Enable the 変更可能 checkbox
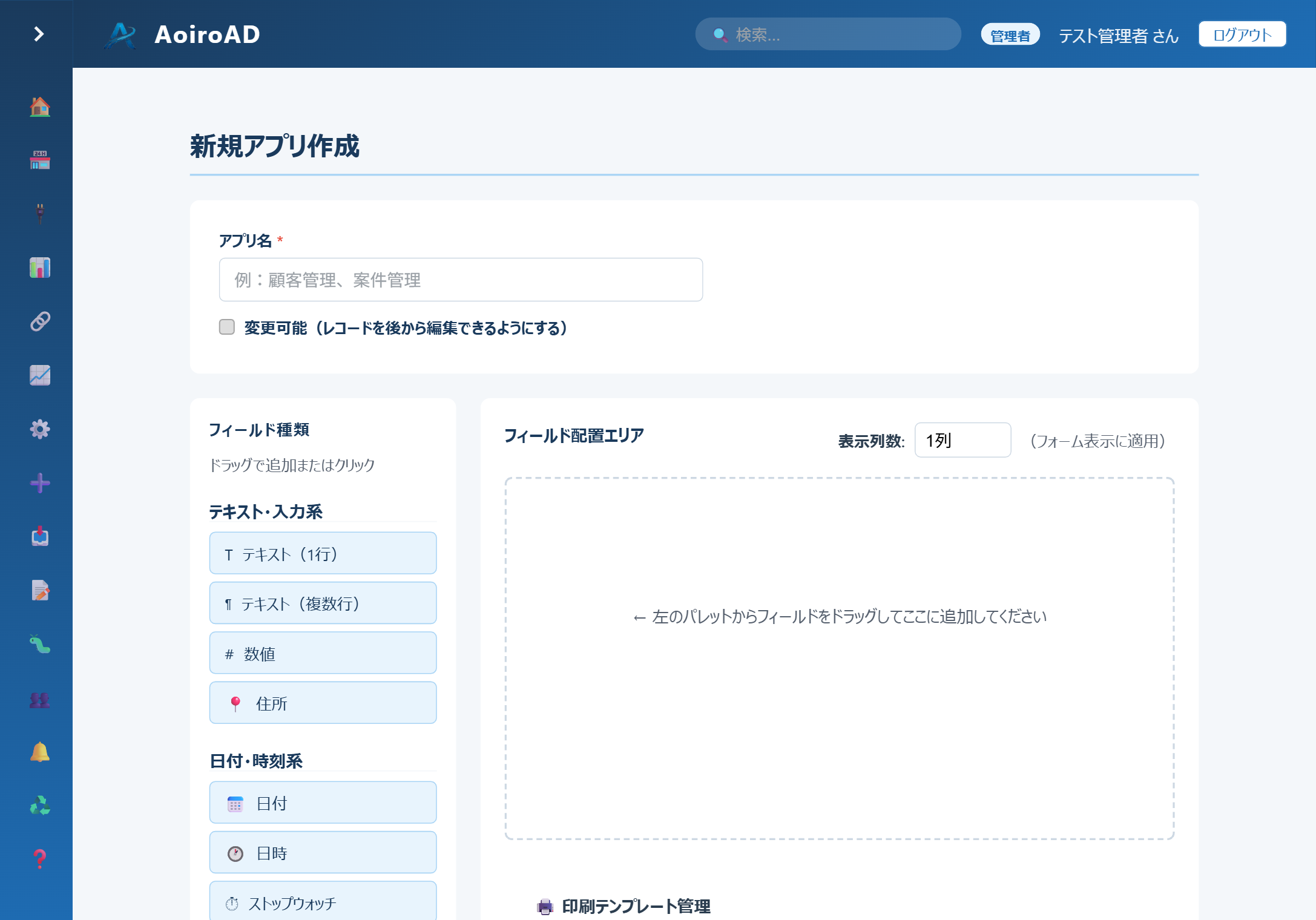This screenshot has width=1316, height=920. coord(227,327)
